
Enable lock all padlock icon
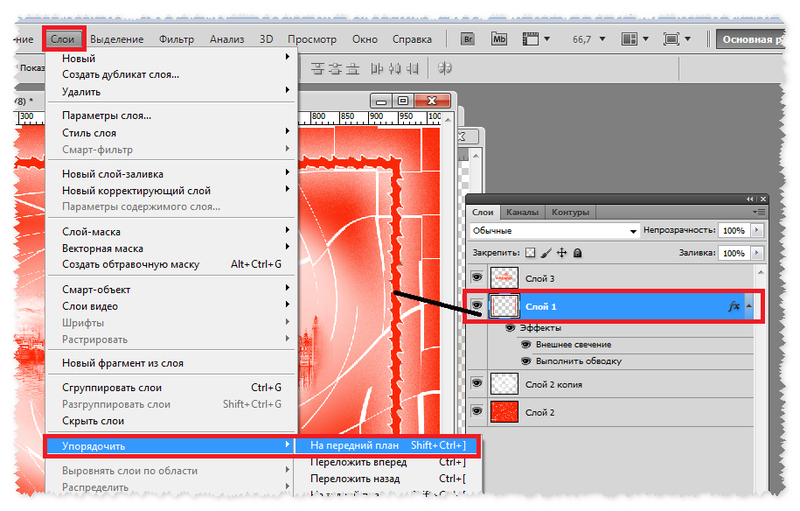click(578, 253)
